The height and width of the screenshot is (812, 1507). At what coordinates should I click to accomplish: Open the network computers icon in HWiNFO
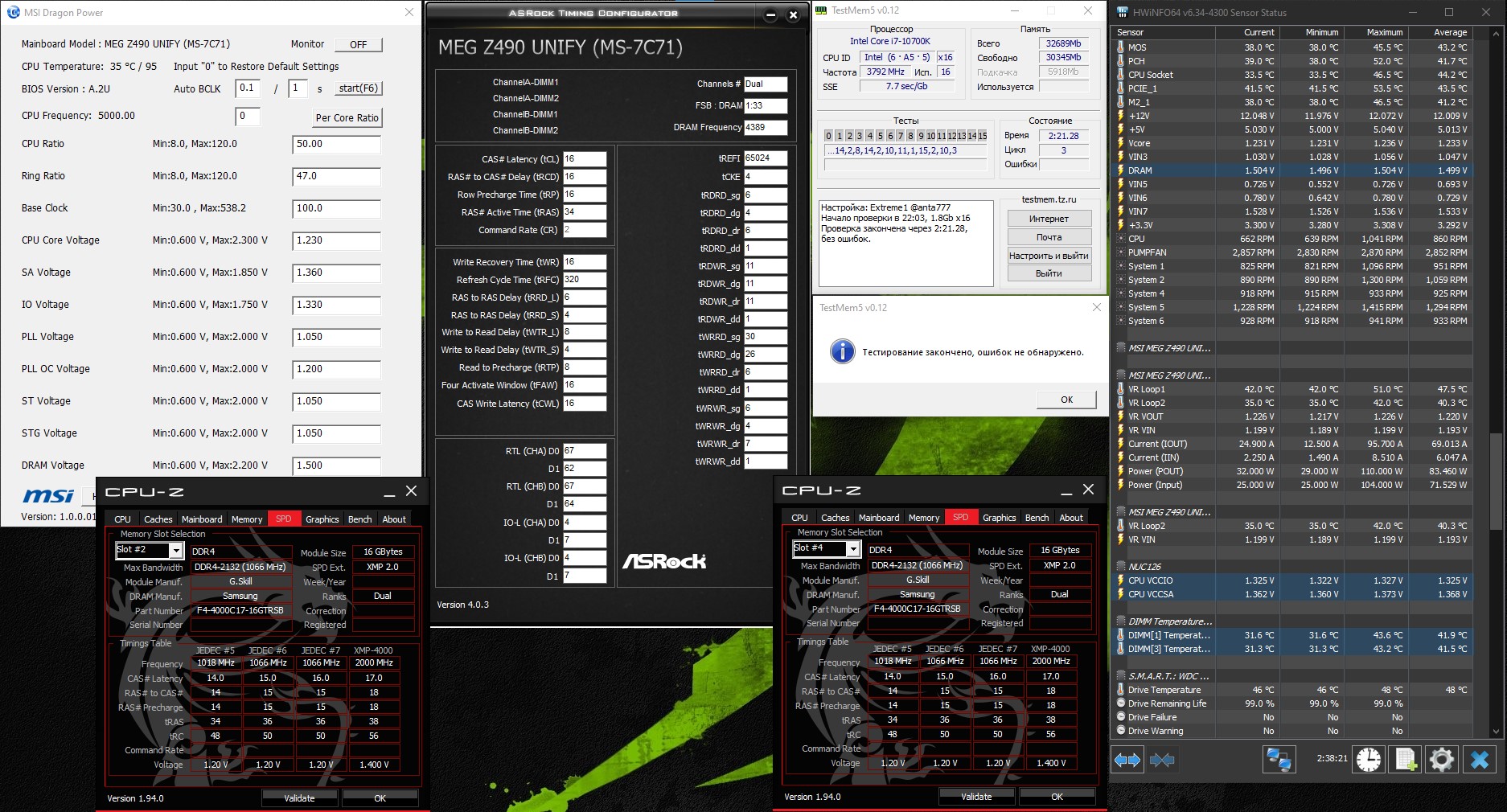tap(1279, 760)
